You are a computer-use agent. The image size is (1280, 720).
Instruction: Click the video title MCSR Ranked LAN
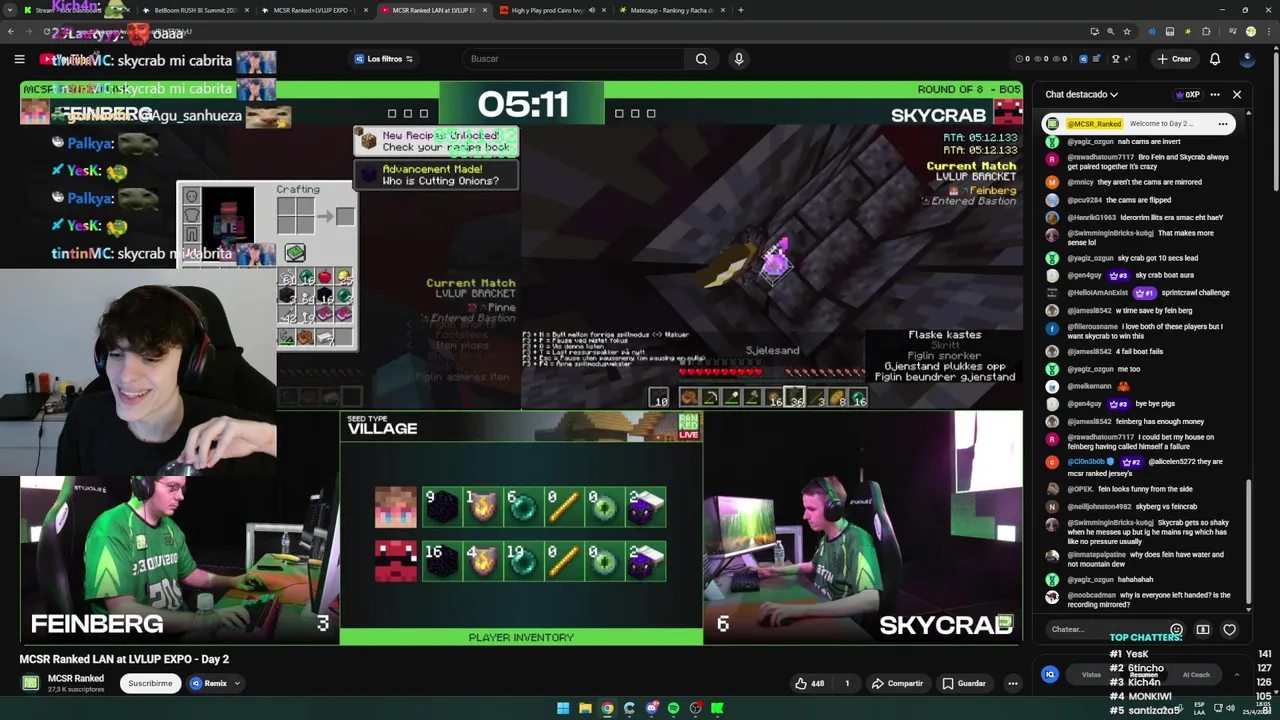[x=124, y=659]
